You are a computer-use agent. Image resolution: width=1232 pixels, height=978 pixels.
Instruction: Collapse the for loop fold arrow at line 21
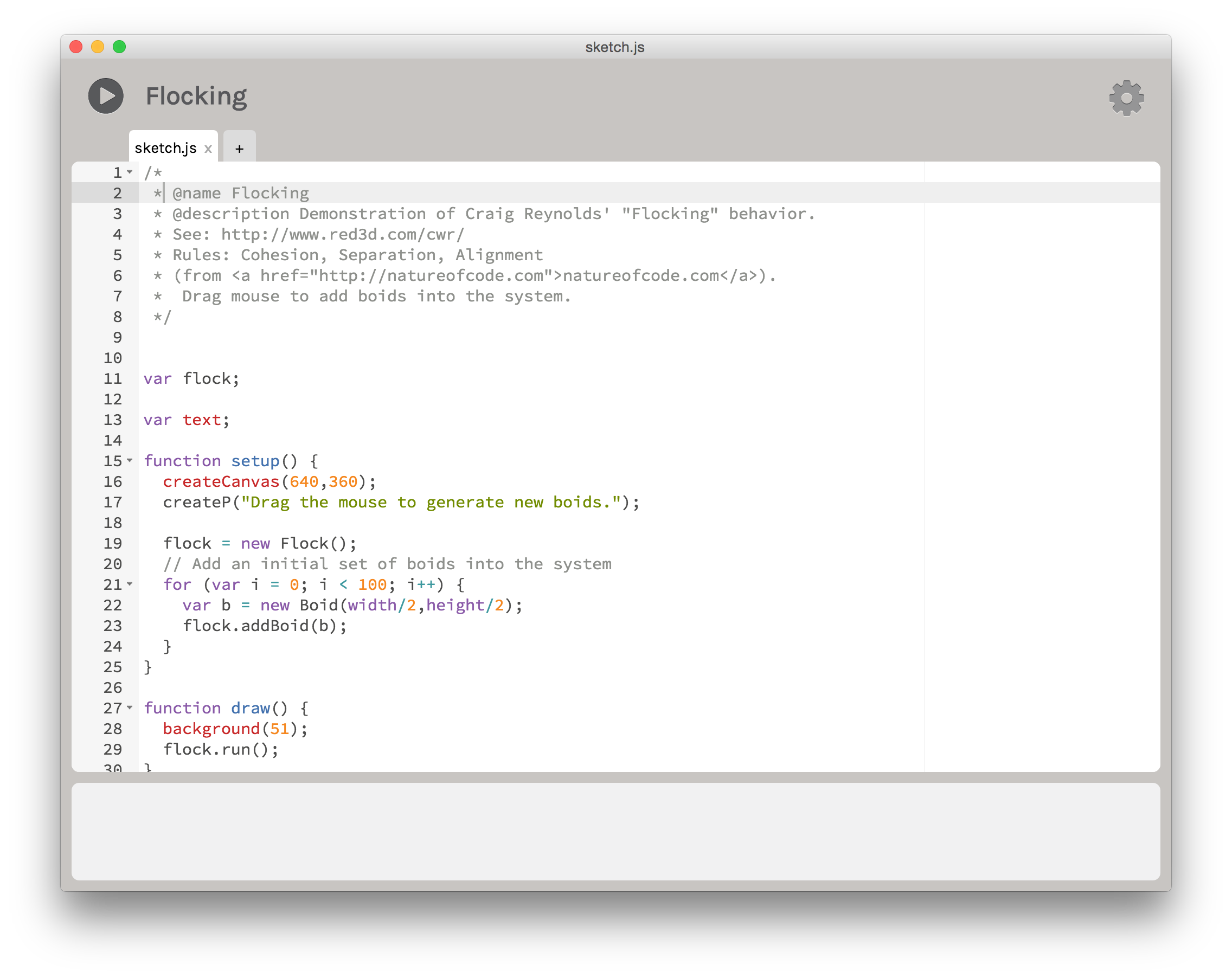tap(130, 584)
